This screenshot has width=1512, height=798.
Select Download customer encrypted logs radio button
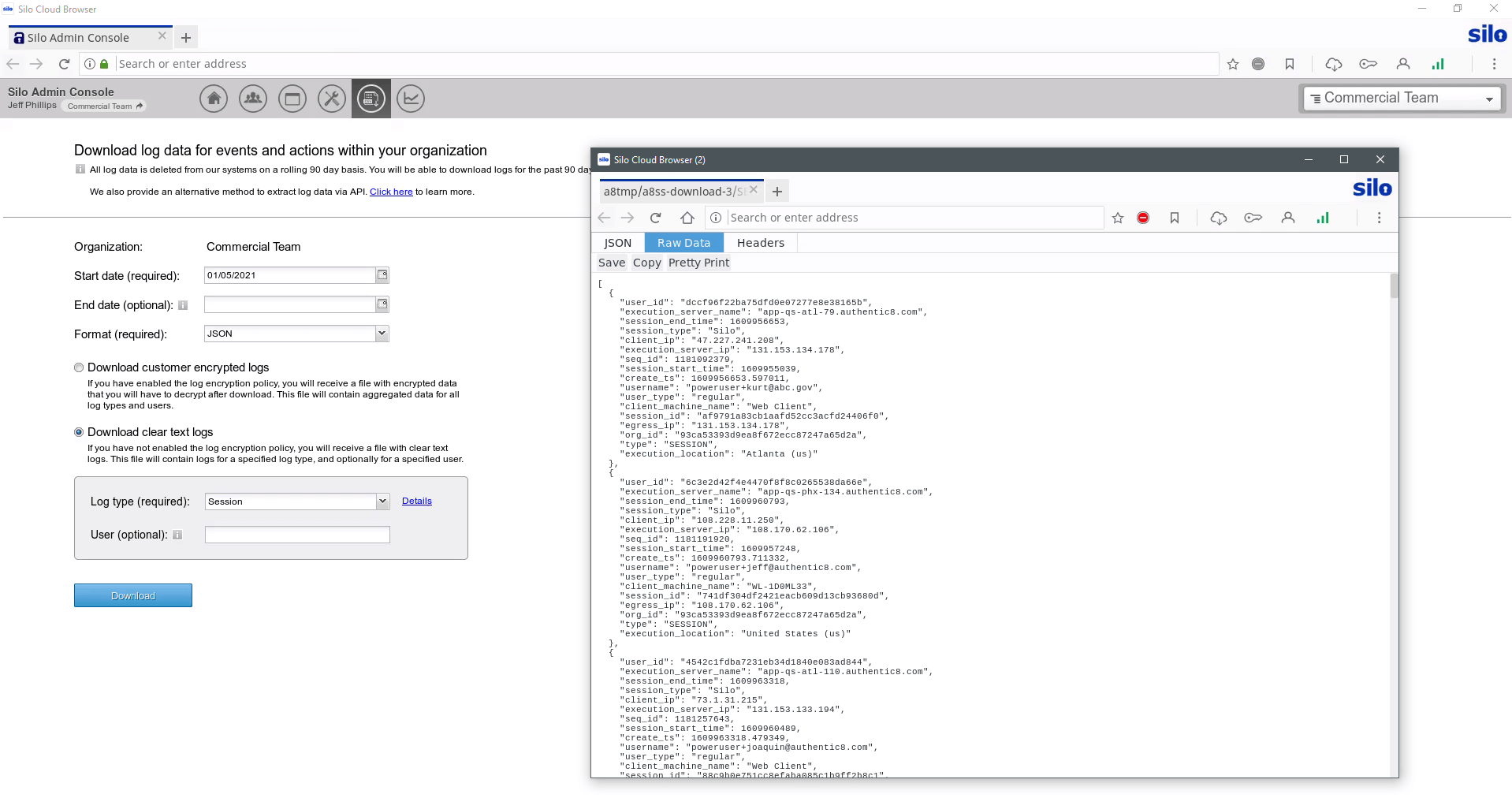(x=79, y=367)
